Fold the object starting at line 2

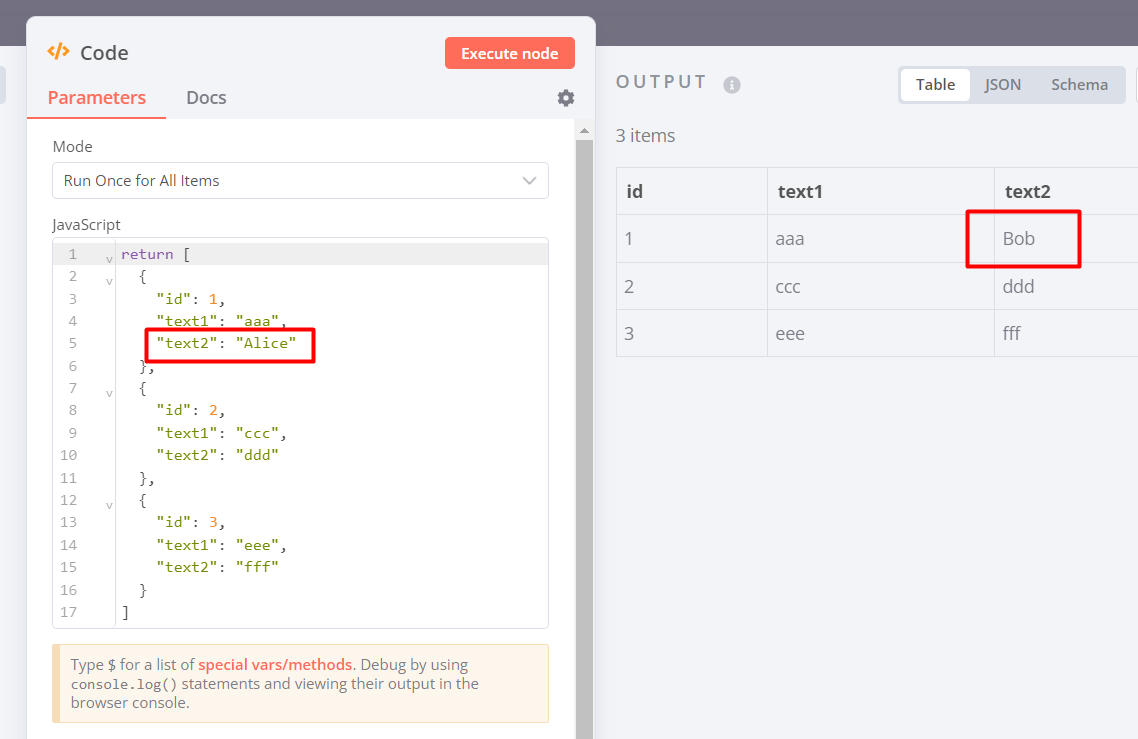[109, 281]
